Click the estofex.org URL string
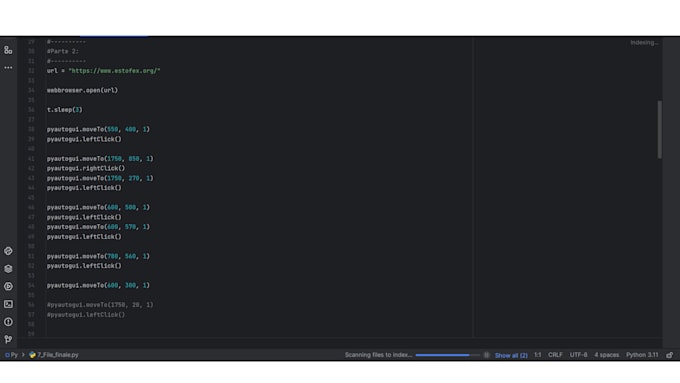The height and width of the screenshot is (383, 680). click(x=114, y=71)
